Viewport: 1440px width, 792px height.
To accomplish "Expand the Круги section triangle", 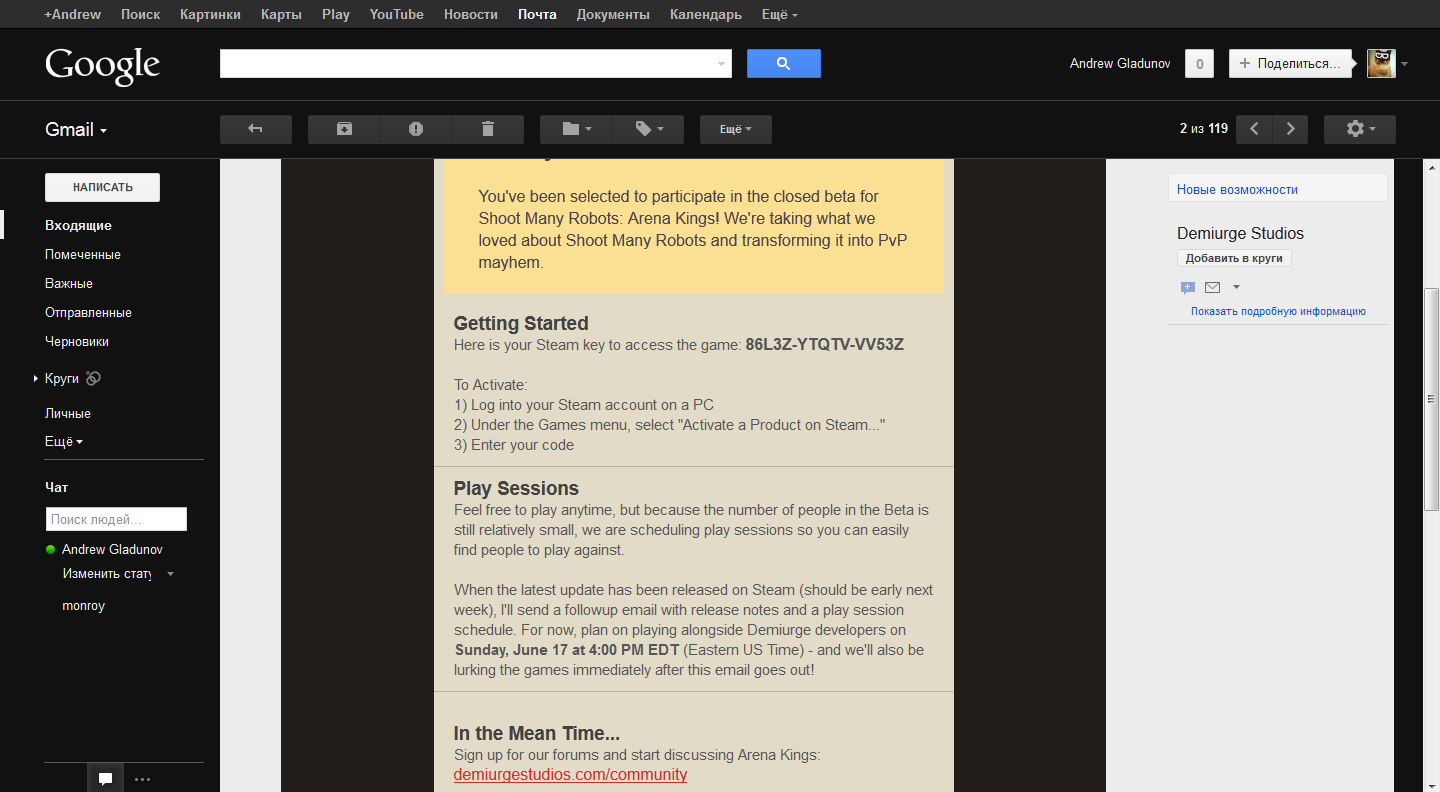I will click(x=36, y=379).
